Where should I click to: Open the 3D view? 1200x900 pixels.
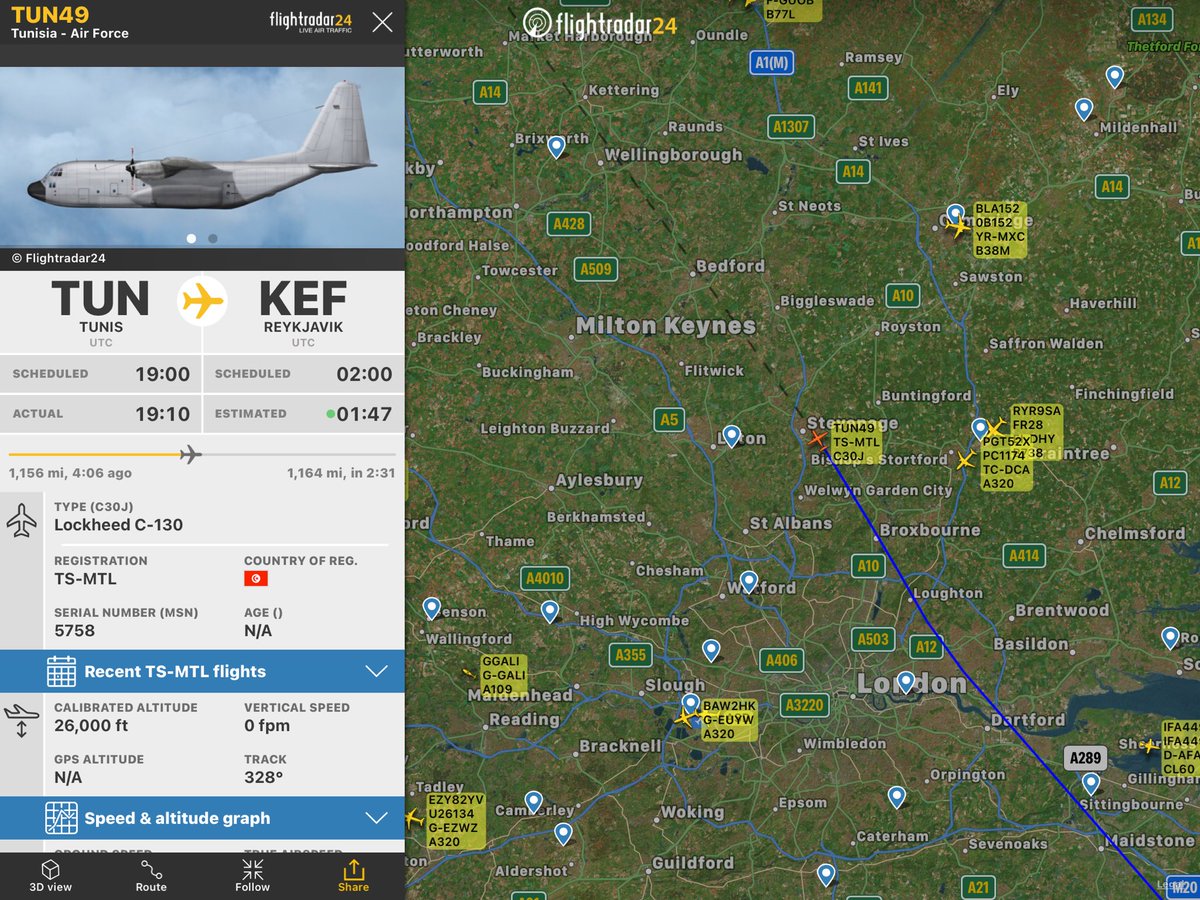point(50,875)
